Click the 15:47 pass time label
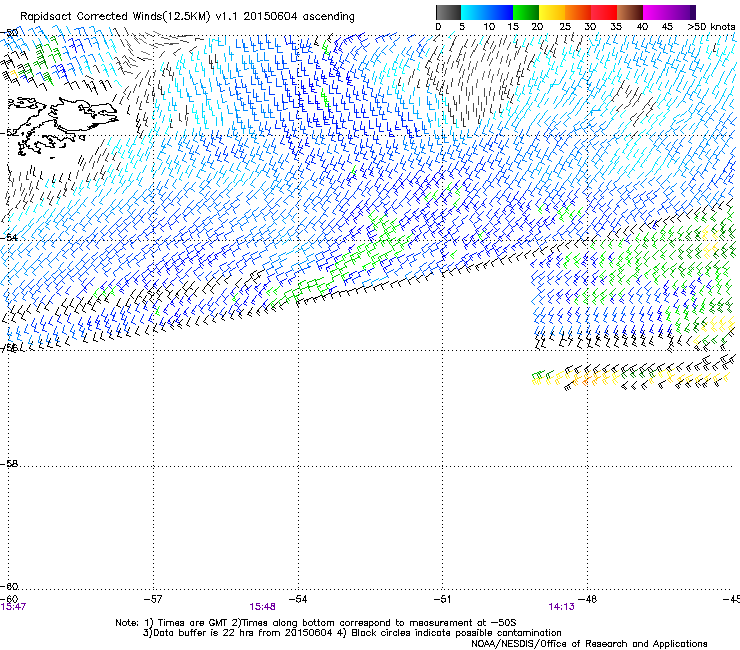This screenshot has width=740, height=650. click(x=13, y=607)
